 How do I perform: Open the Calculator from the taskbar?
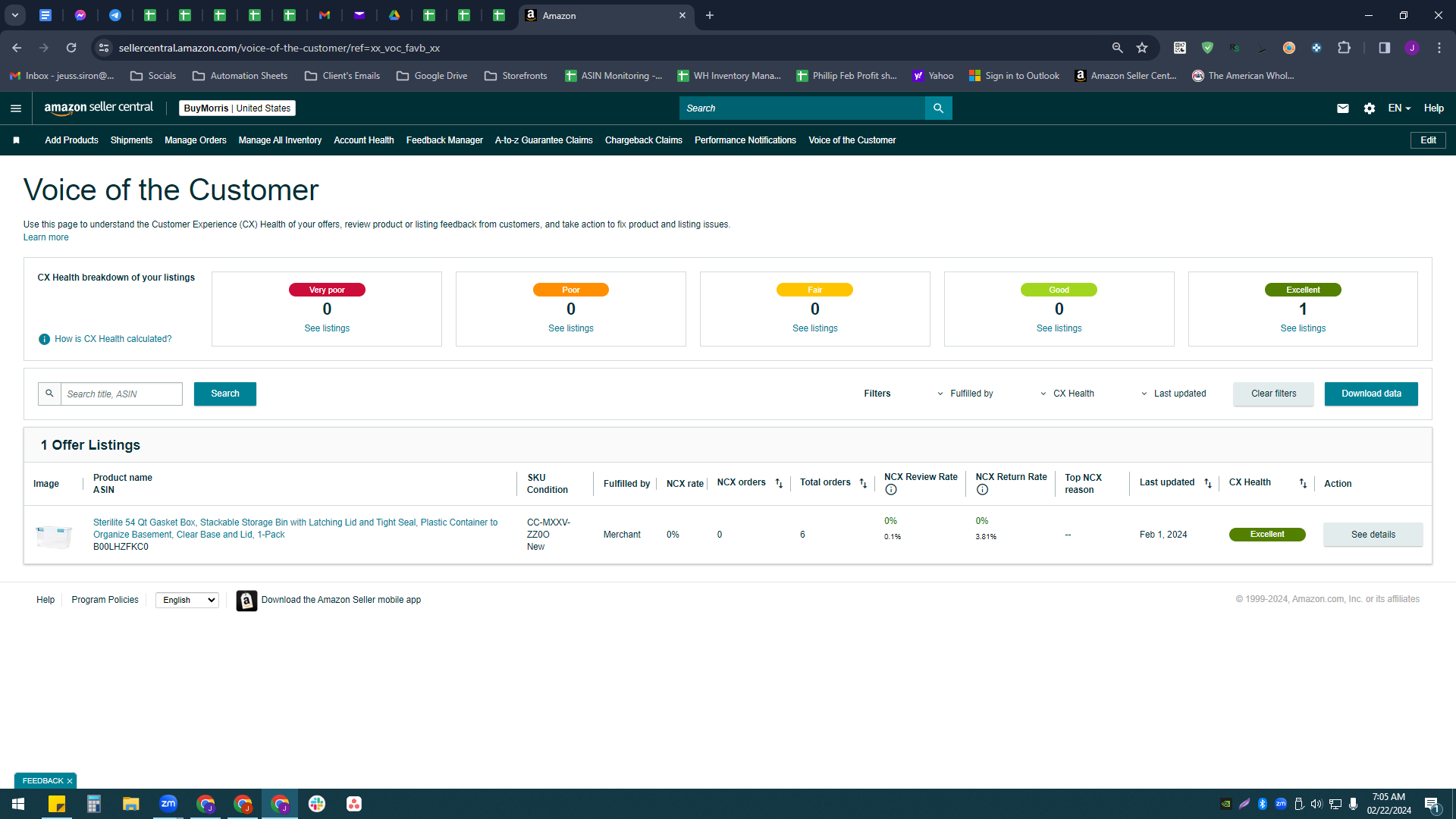point(94,804)
